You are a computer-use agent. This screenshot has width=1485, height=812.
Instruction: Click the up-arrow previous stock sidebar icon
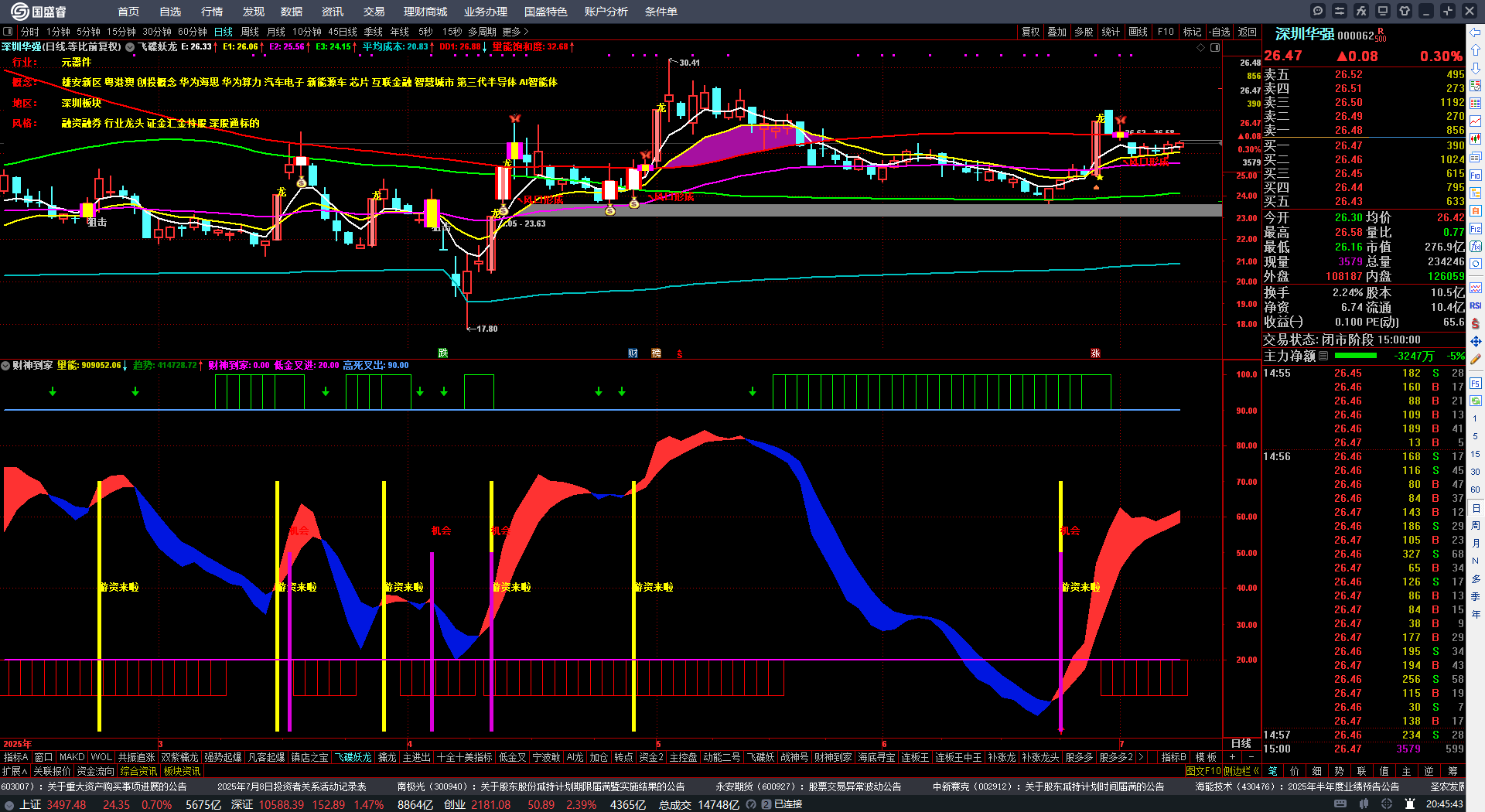pyautogui.click(x=1476, y=50)
